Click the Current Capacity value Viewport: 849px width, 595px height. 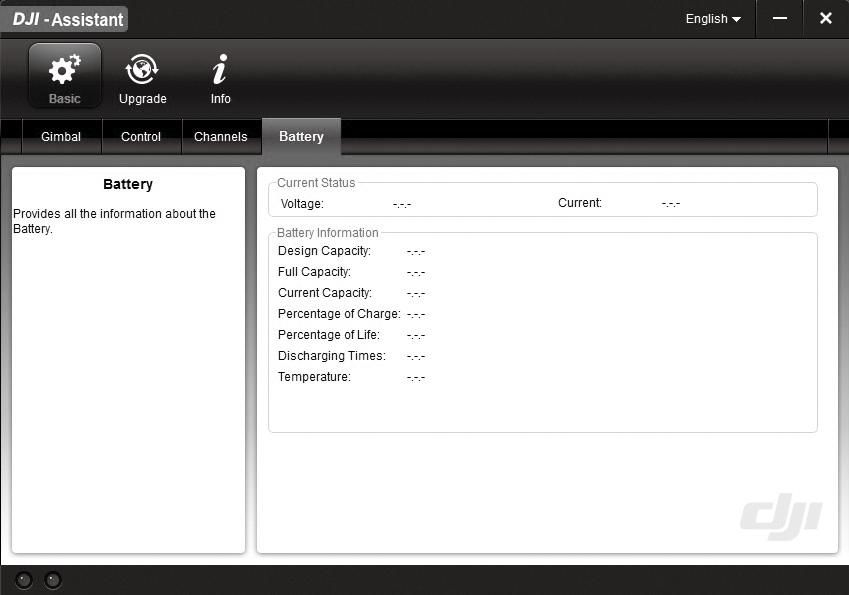point(416,294)
